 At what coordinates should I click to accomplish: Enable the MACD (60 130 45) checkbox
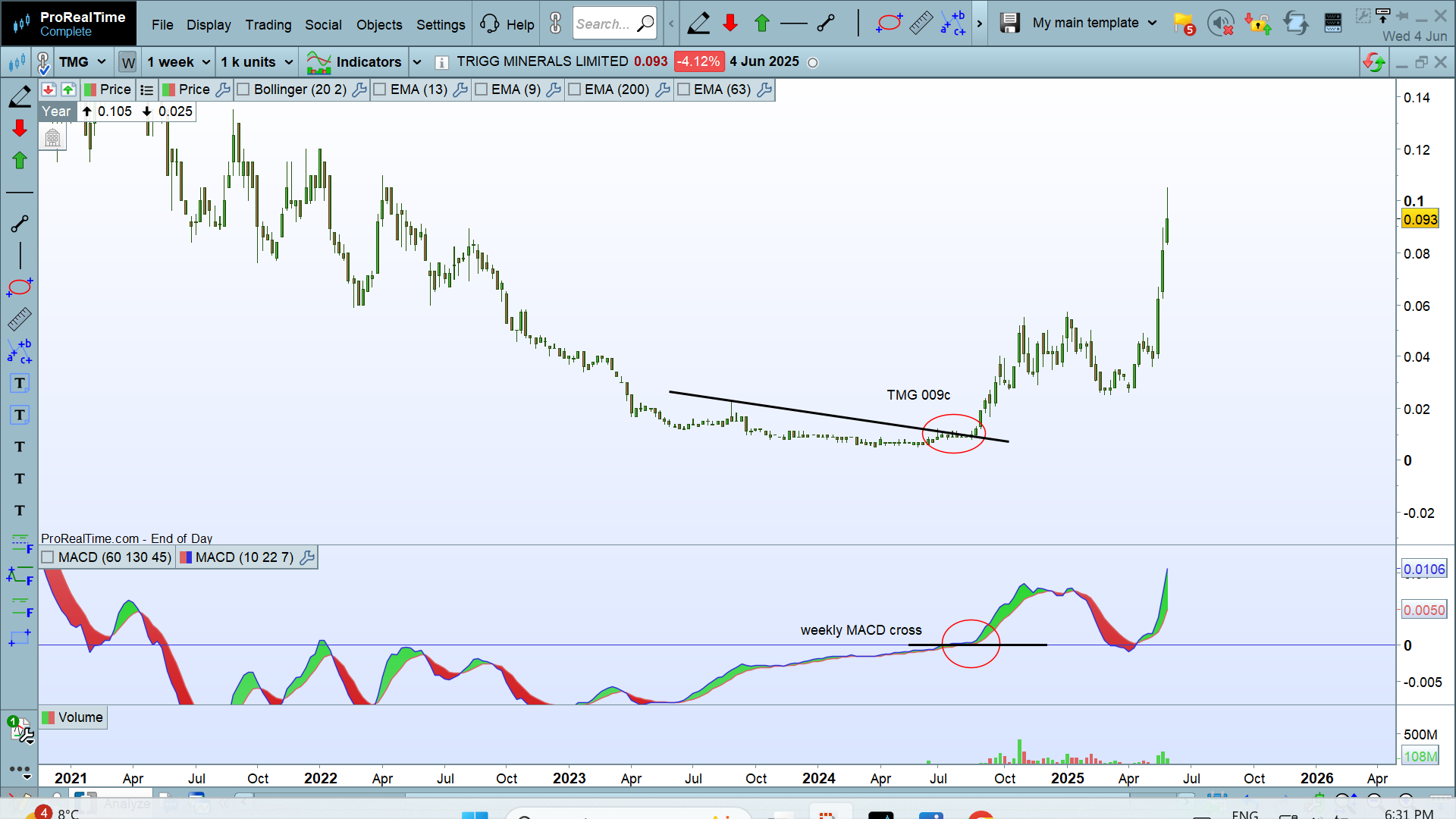48,557
